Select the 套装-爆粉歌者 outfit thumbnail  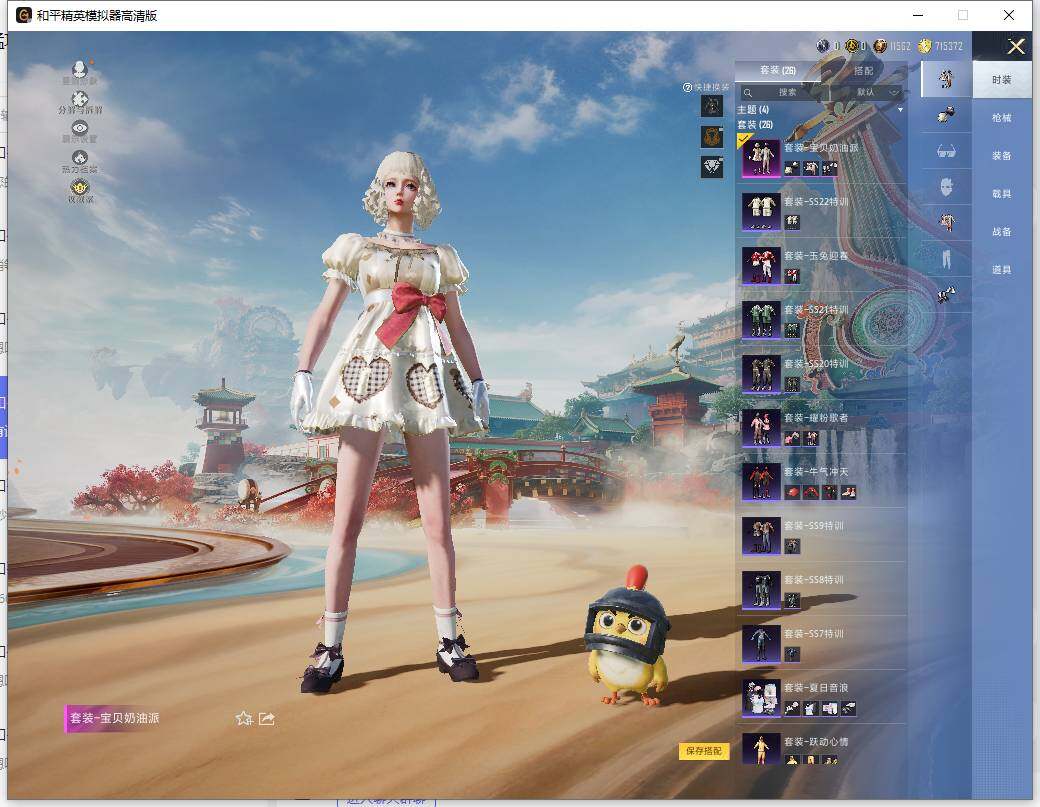[761, 428]
